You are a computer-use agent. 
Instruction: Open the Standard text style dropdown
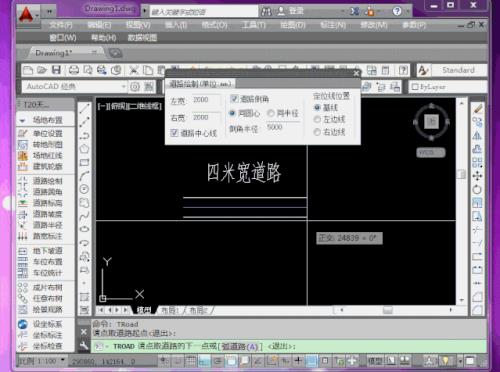(x=459, y=70)
